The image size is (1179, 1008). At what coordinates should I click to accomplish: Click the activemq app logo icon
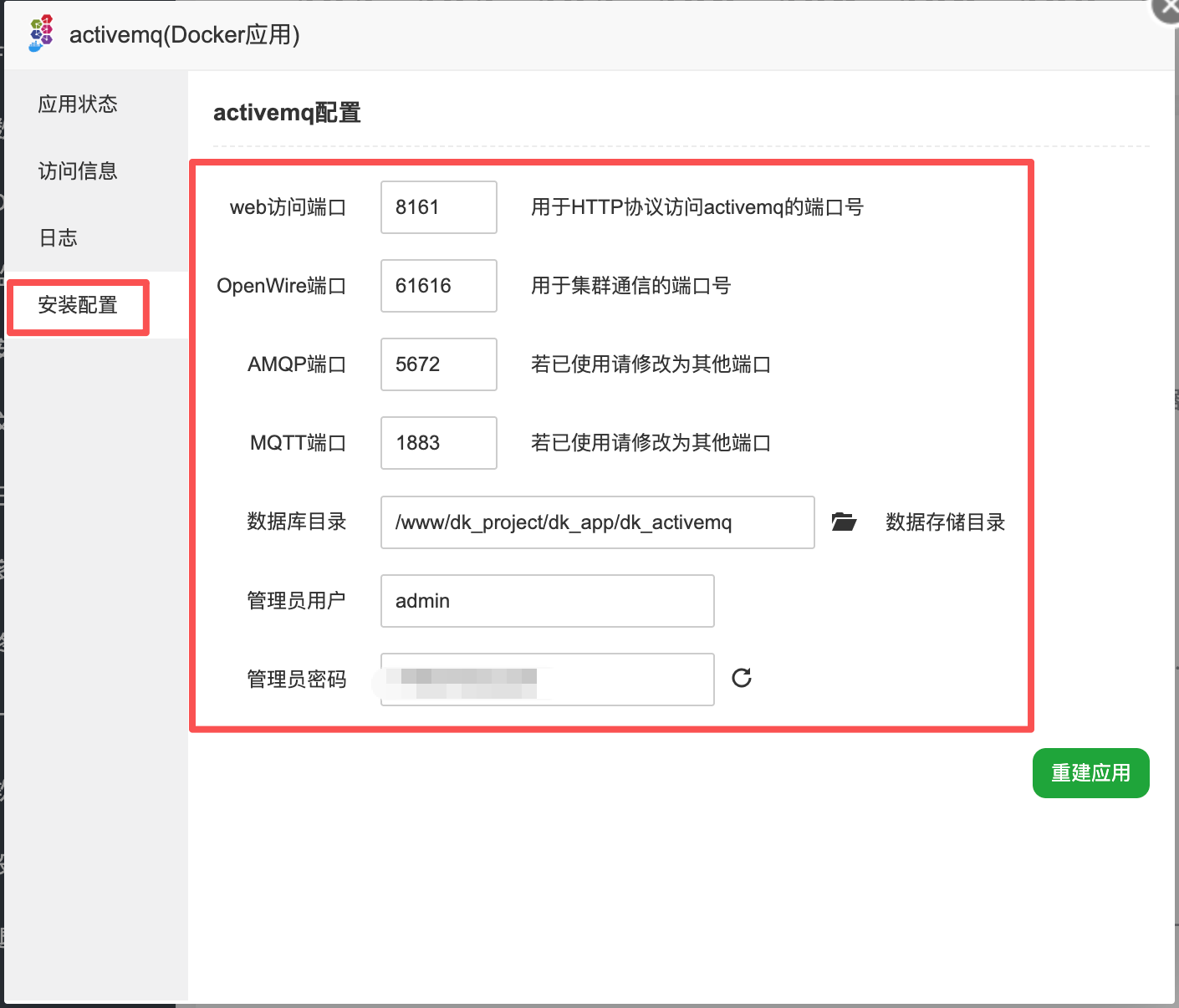41,33
